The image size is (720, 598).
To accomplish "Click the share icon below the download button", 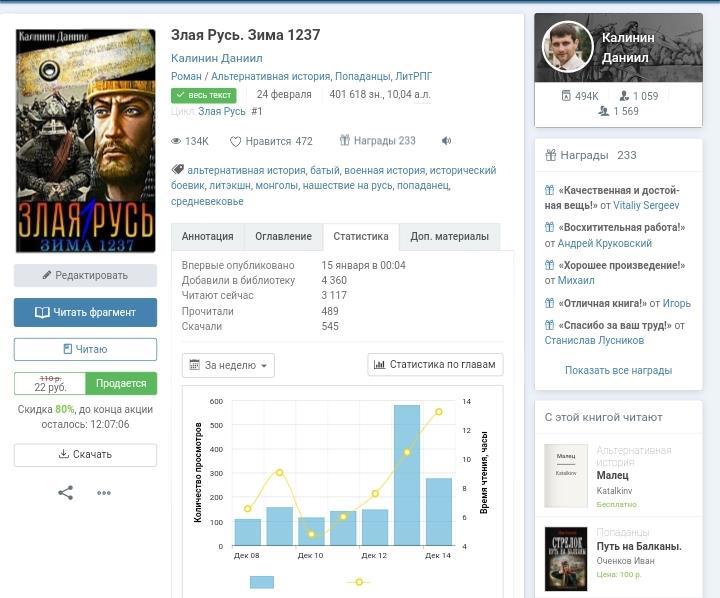I will [65, 492].
